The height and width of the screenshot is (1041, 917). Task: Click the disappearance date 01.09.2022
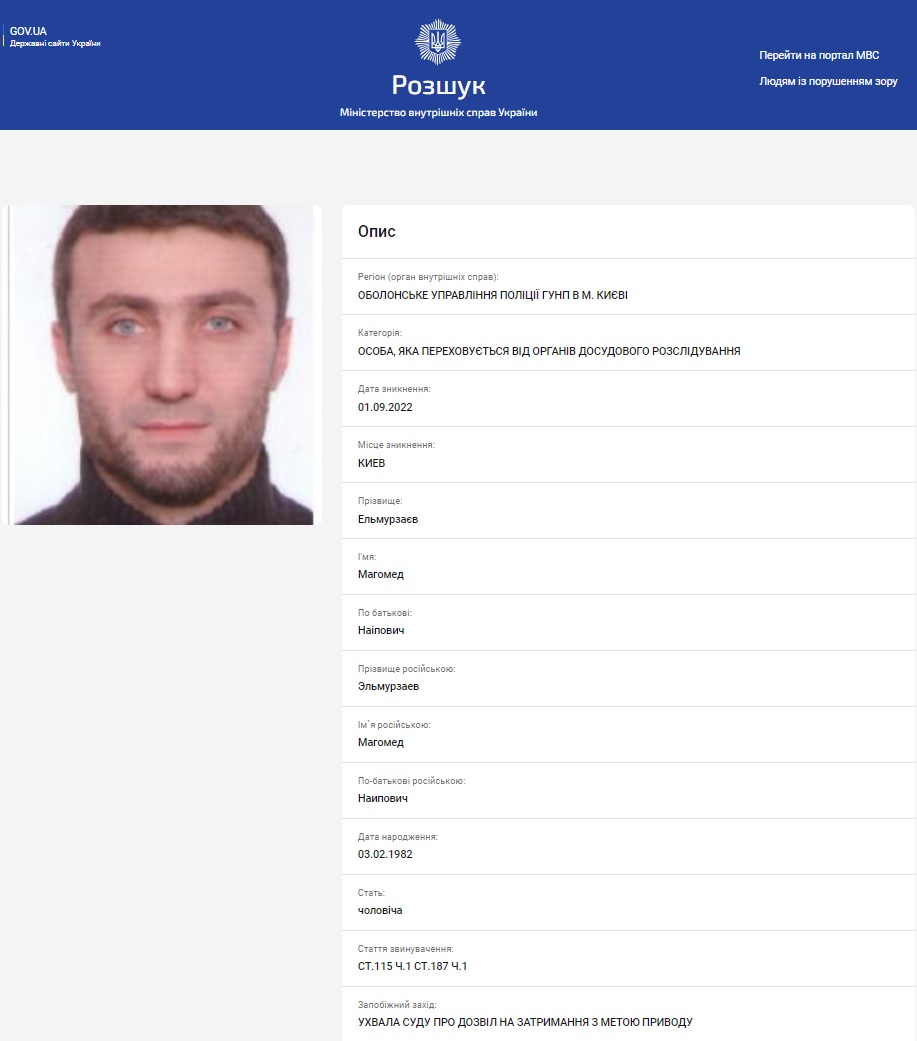coord(385,407)
